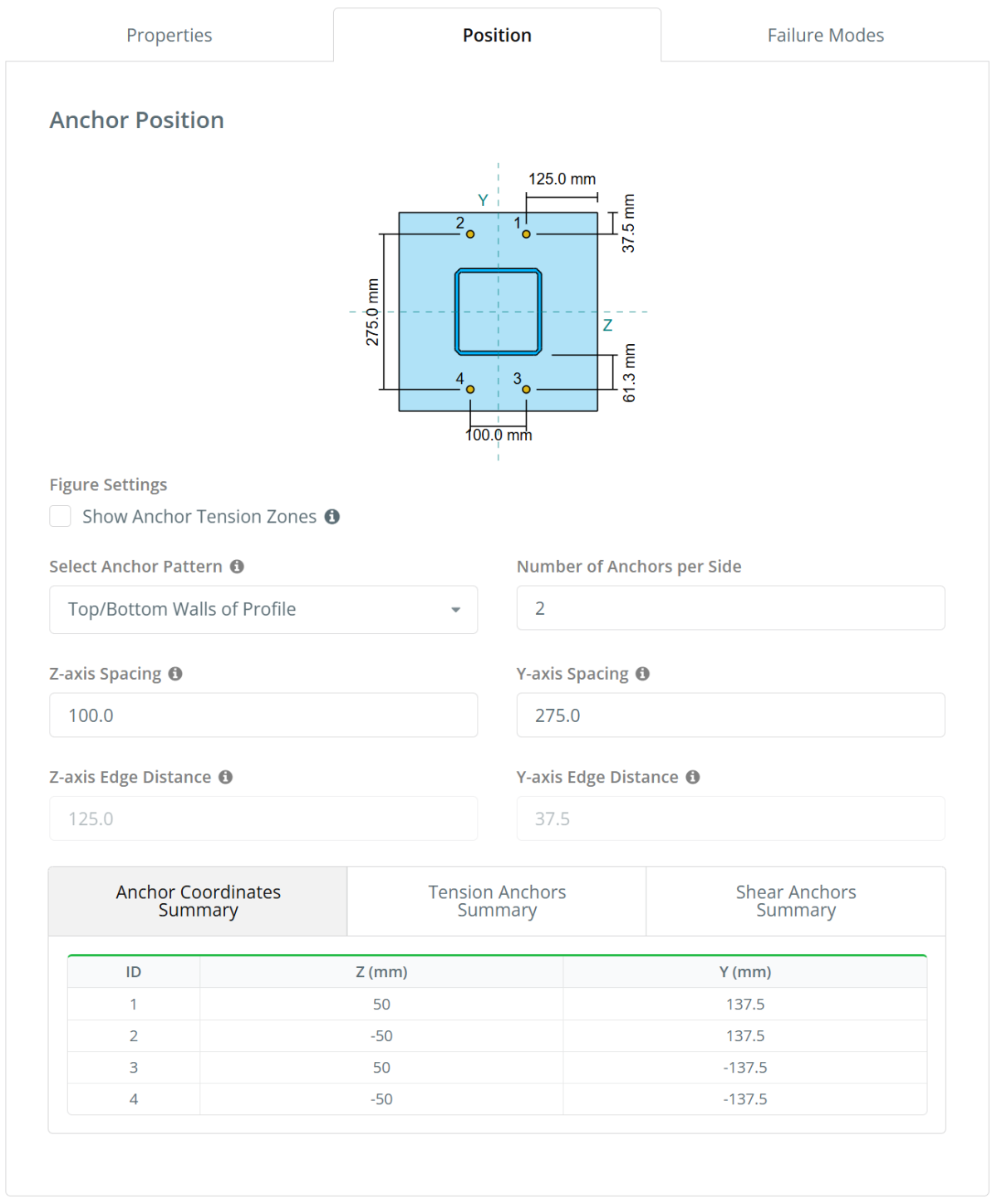Click anchor 1 marker in the diagram
This screenshot has width=997, height=1204.
(526, 234)
